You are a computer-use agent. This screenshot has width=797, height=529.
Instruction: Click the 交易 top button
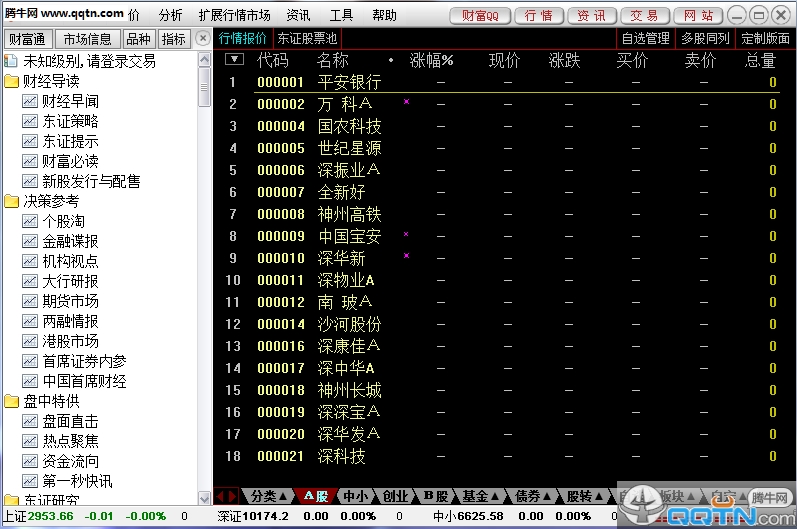coord(645,16)
